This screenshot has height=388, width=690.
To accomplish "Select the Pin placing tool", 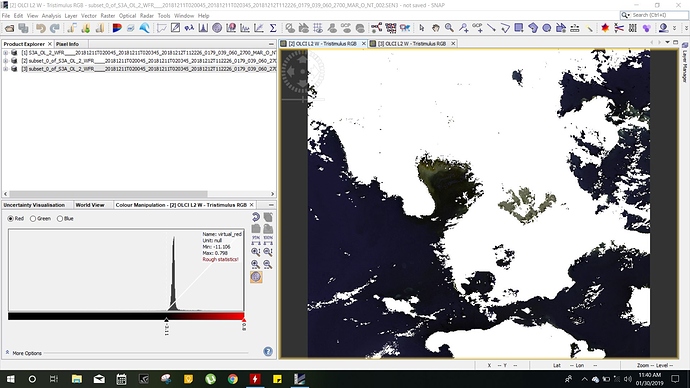I will point(463,28).
